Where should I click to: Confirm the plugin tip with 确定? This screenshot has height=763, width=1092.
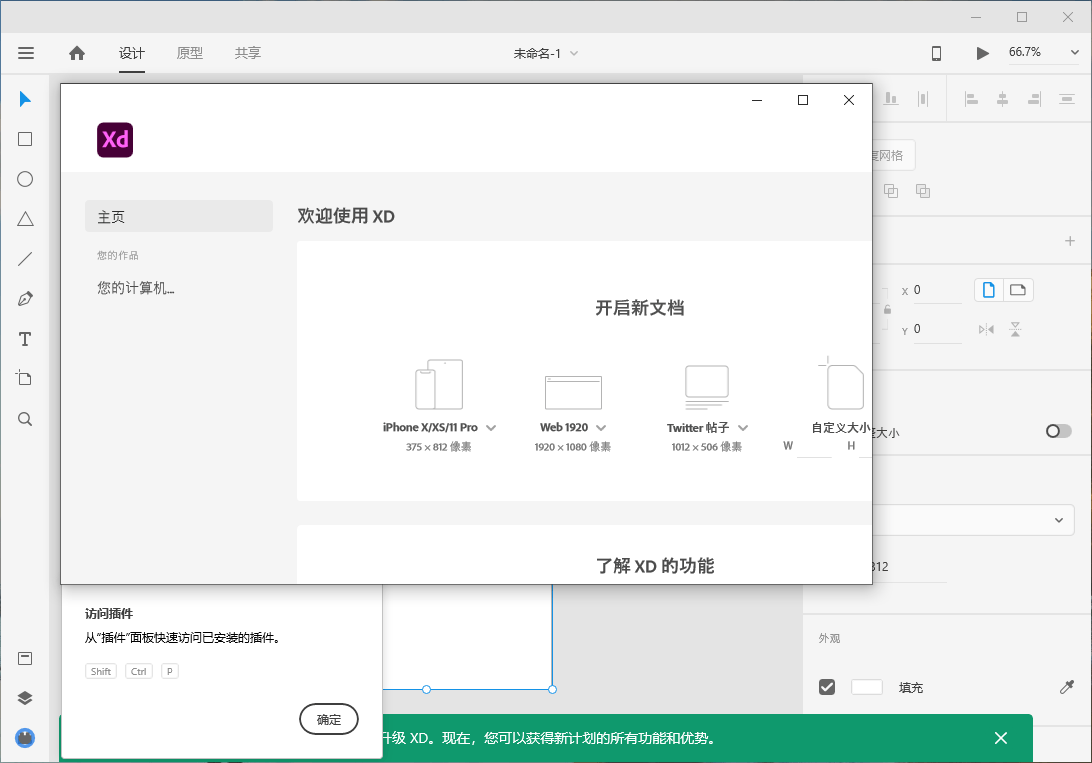click(x=329, y=719)
